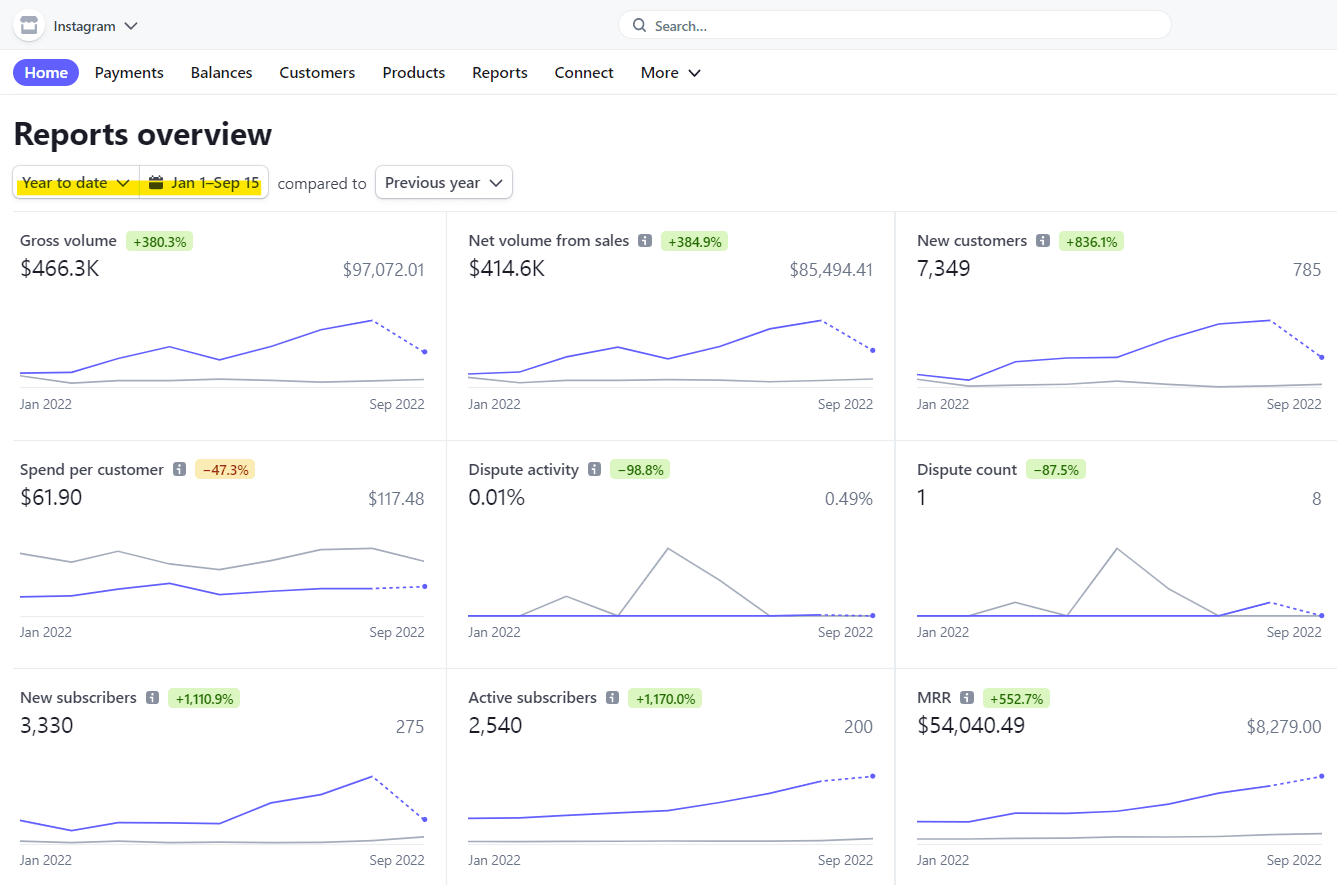The height and width of the screenshot is (885, 1337).
Task: Open the Year to date dropdown
Action: click(76, 183)
